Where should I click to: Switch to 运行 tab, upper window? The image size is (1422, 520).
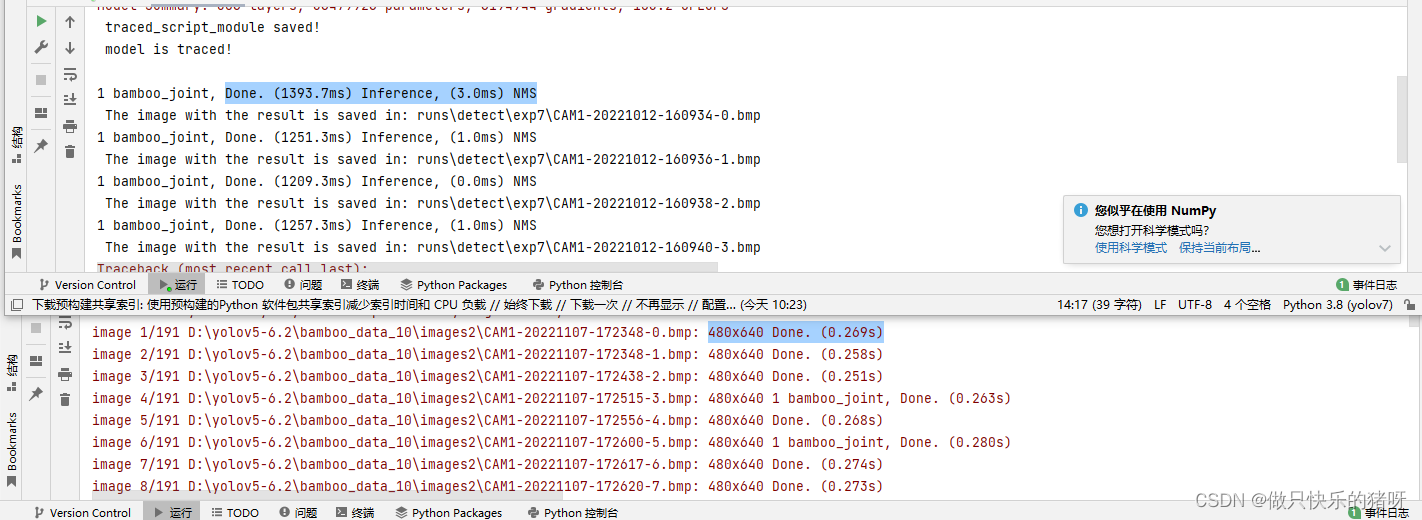pyautogui.click(x=178, y=285)
